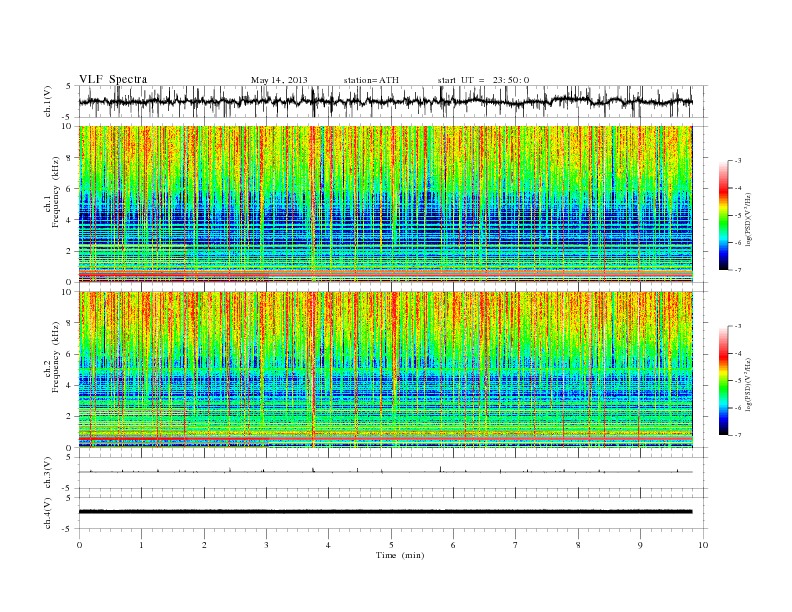Click the ch.2 spectrogram panel
Screen dimensions: 792x612
pos(386,370)
